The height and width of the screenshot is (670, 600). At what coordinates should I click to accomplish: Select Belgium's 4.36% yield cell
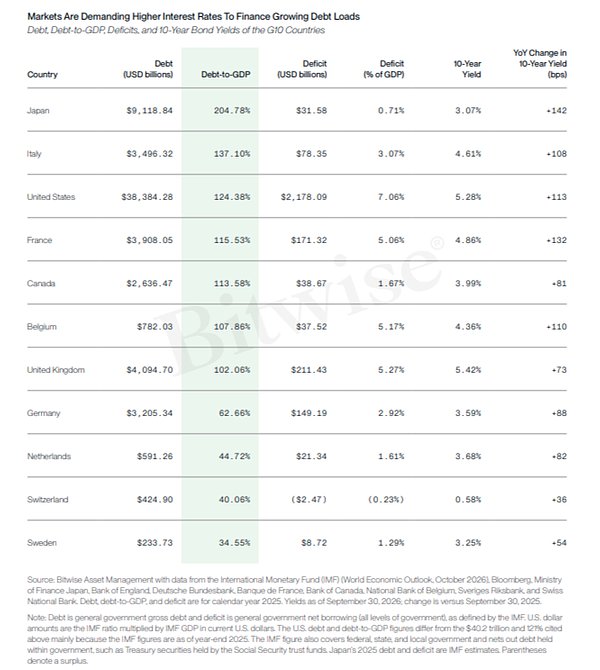468,327
